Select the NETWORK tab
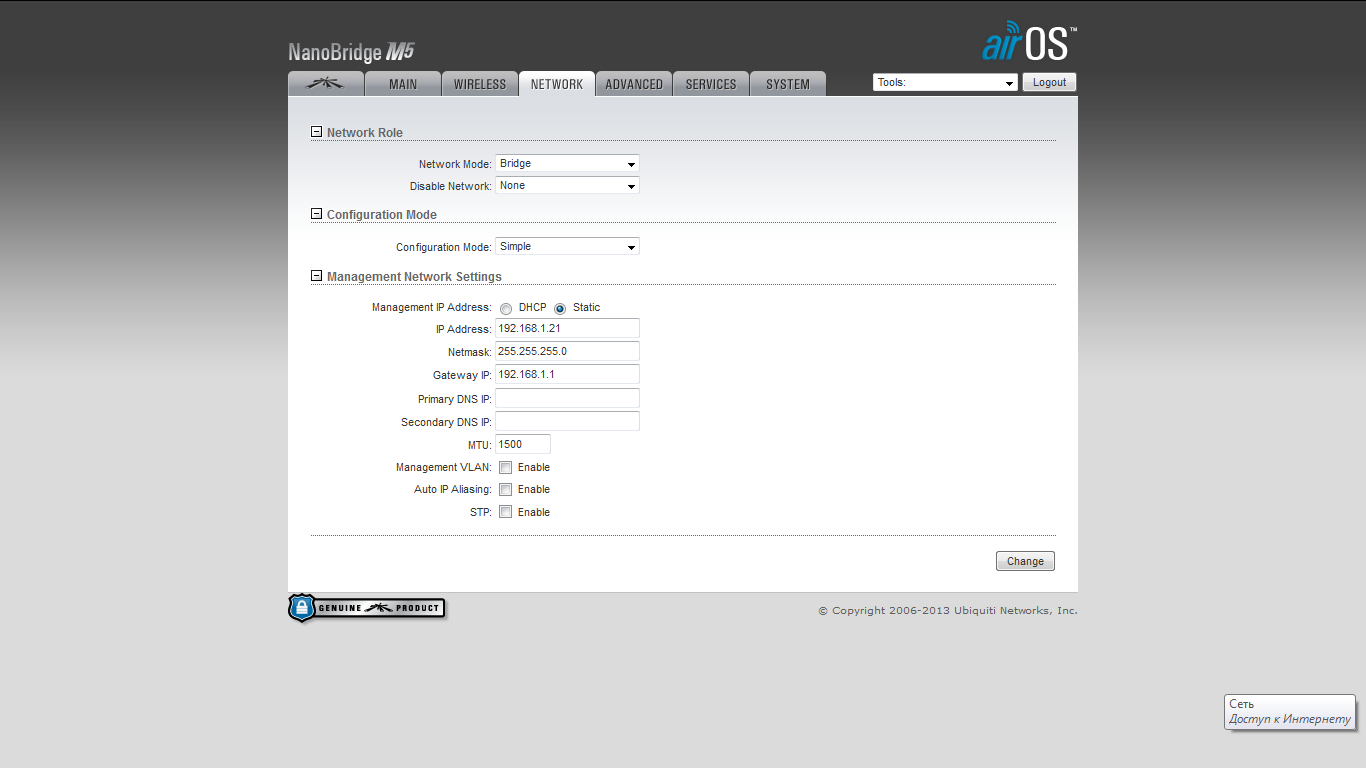Image resolution: width=1366 pixels, height=768 pixels. (557, 84)
